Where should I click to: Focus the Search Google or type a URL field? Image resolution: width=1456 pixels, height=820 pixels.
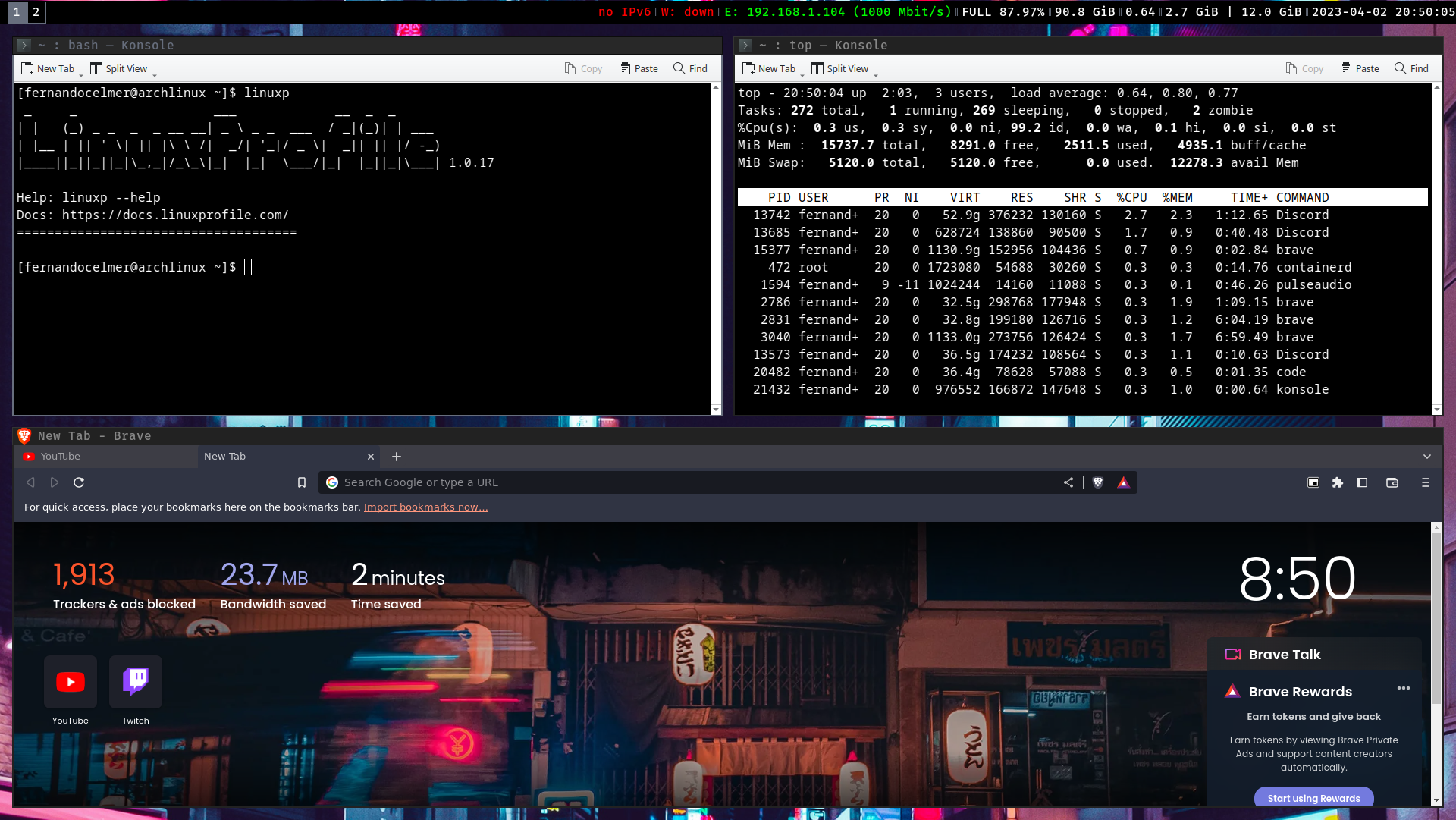[x=682, y=482]
